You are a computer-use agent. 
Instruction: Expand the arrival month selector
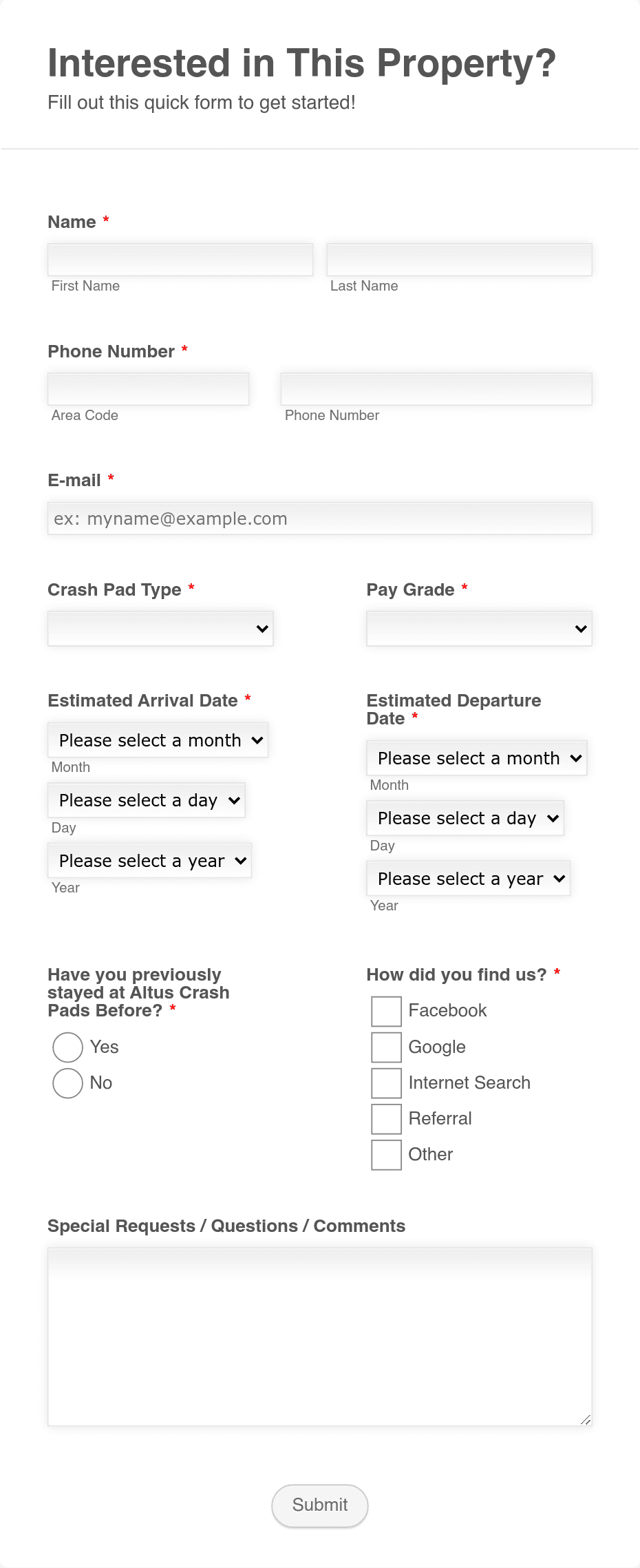(x=158, y=740)
